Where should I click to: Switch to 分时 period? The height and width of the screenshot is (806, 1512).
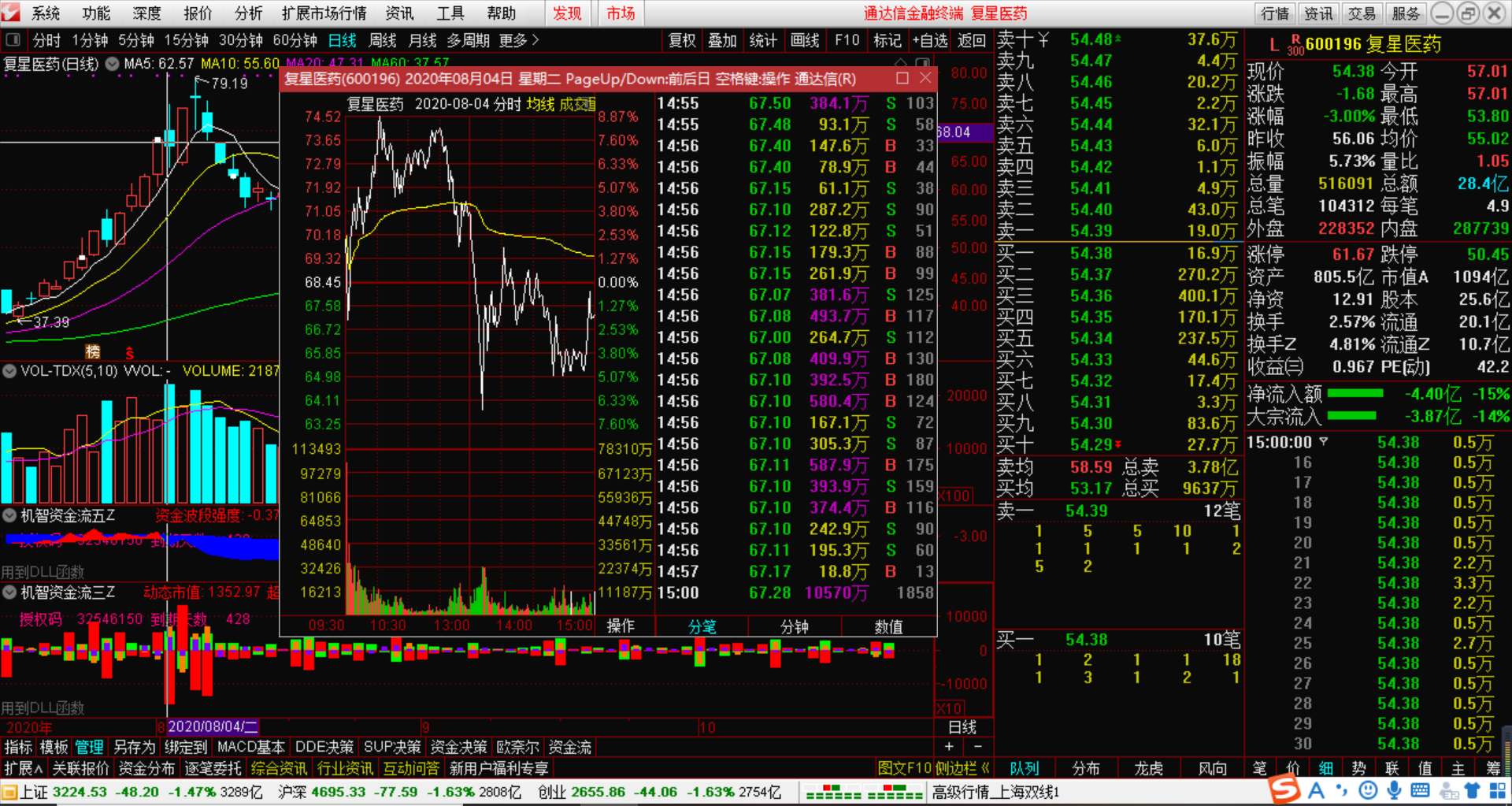click(46, 39)
